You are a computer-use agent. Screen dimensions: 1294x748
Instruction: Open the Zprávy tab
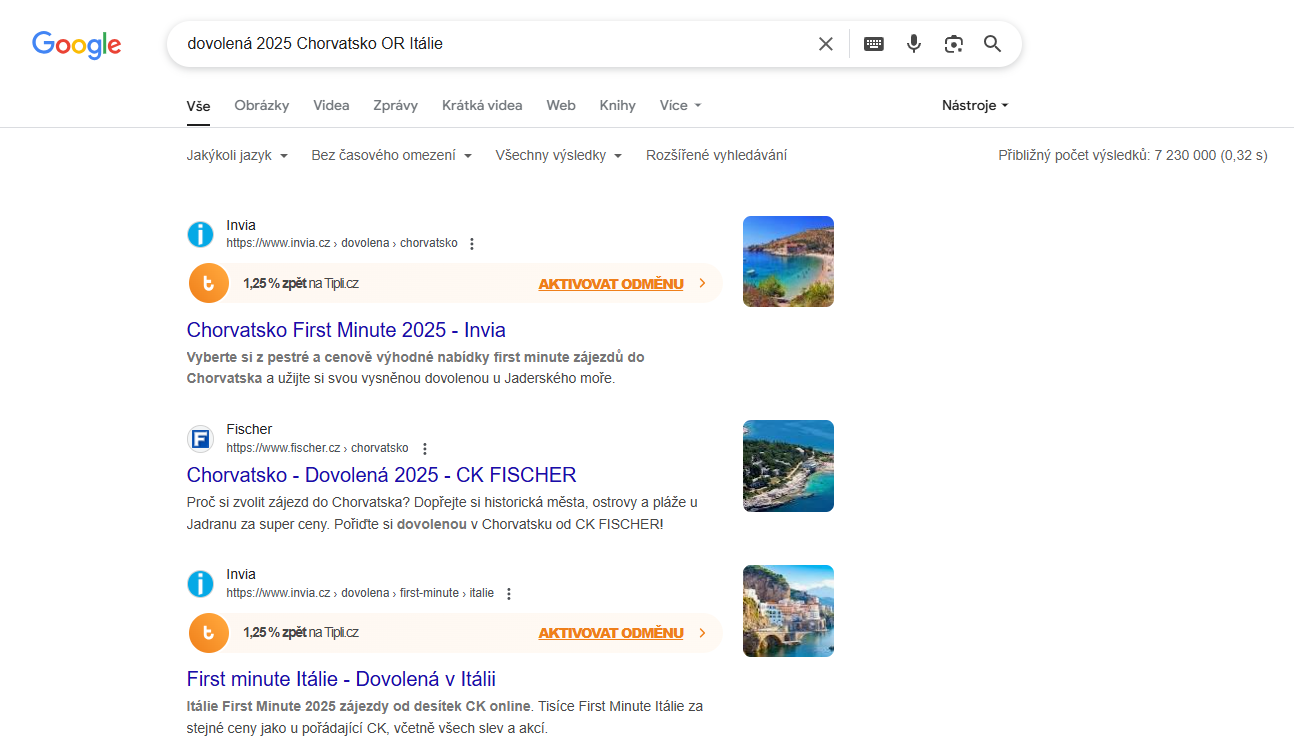pyautogui.click(x=396, y=105)
